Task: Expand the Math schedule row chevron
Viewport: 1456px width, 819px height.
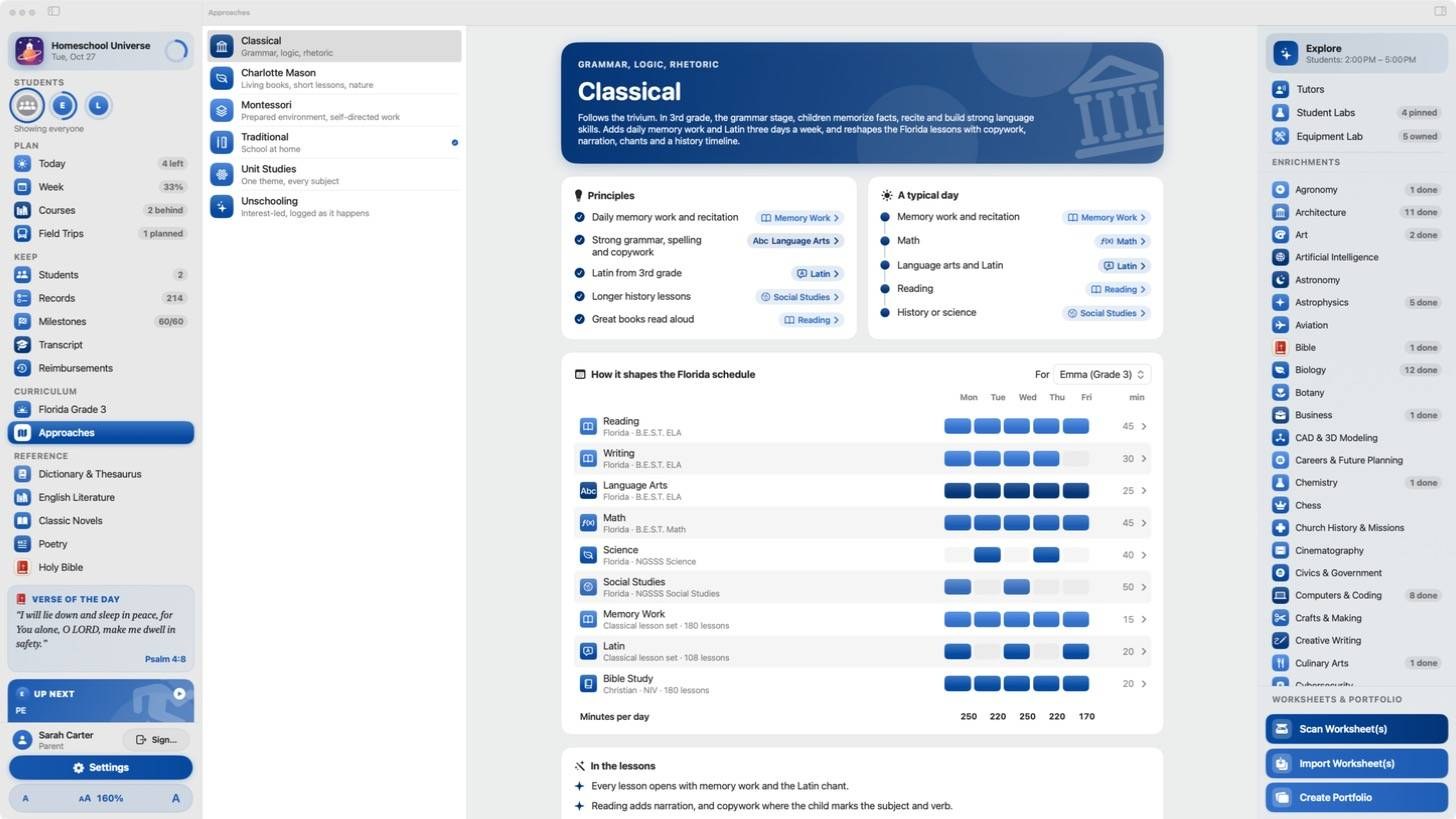Action: [1144, 523]
